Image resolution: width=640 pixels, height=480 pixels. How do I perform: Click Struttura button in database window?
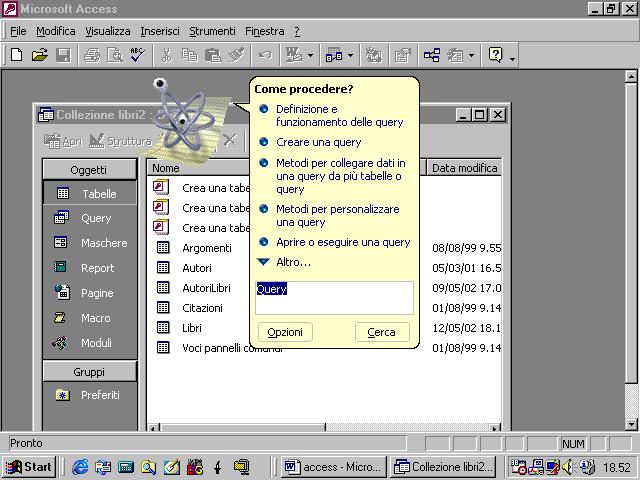click(x=120, y=141)
